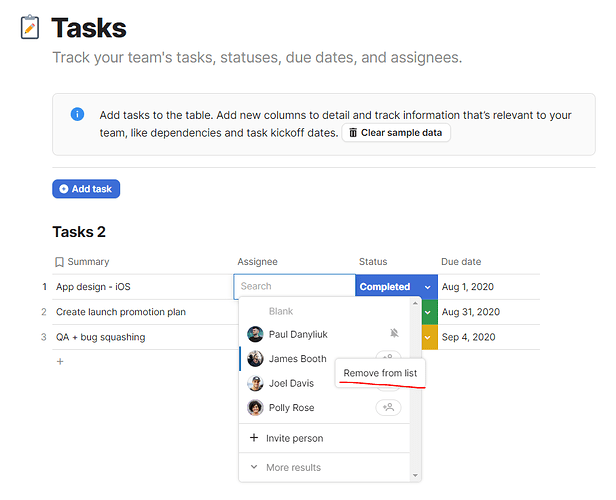
Task: Open the yellow status dropdown in row 3
Action: pos(429,337)
